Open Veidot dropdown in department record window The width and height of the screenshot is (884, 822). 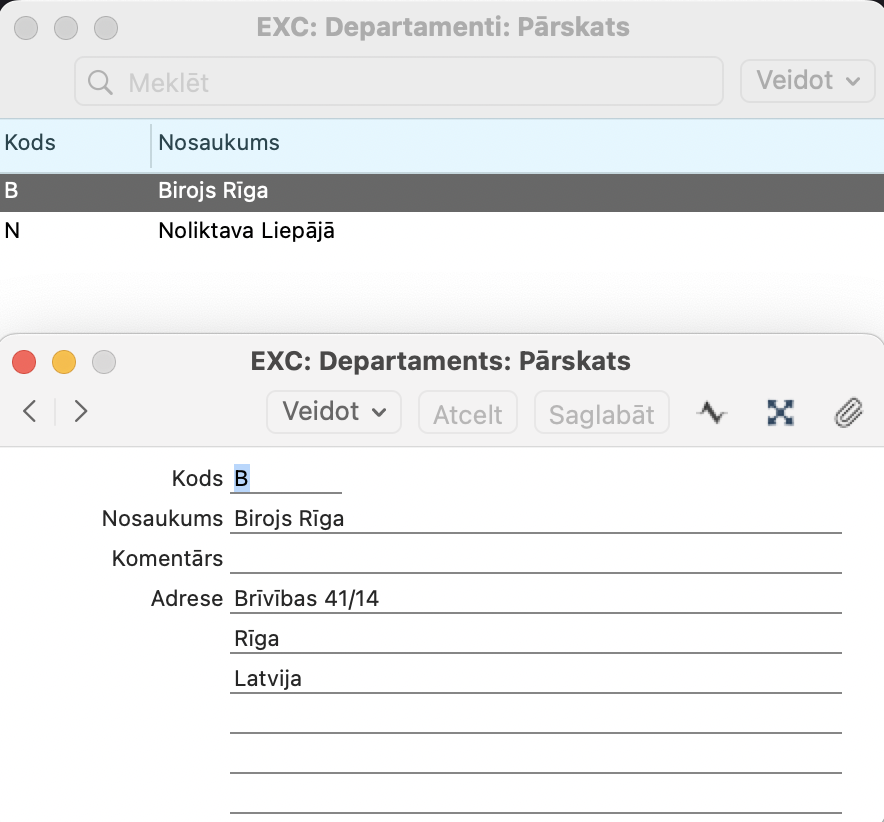333,412
